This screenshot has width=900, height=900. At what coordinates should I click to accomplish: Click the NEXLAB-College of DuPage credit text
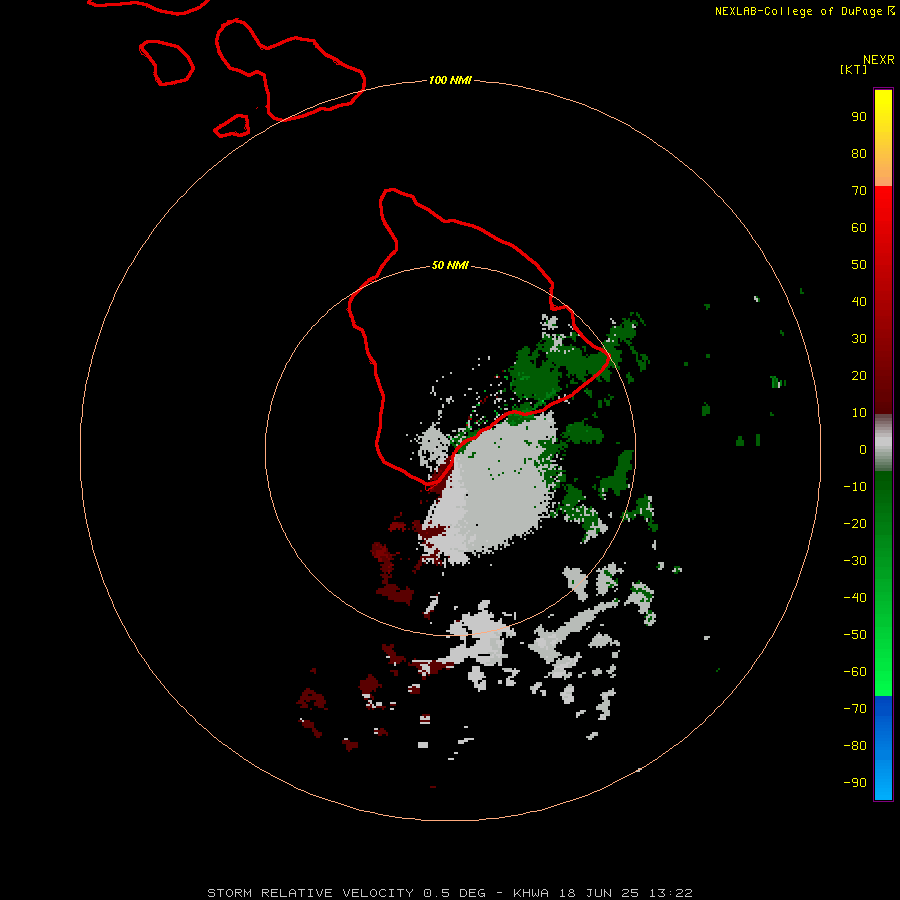pos(805,11)
